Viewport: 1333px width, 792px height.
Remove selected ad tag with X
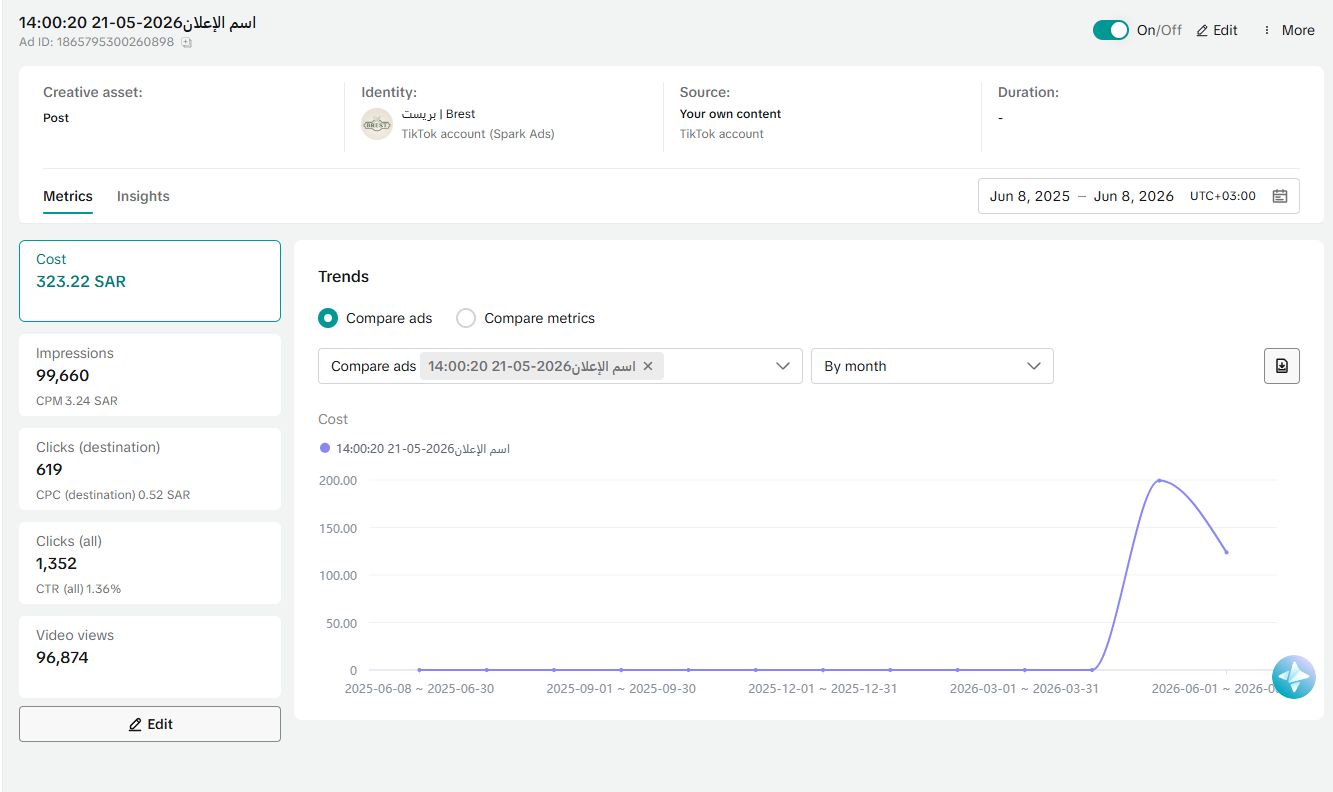(x=647, y=366)
